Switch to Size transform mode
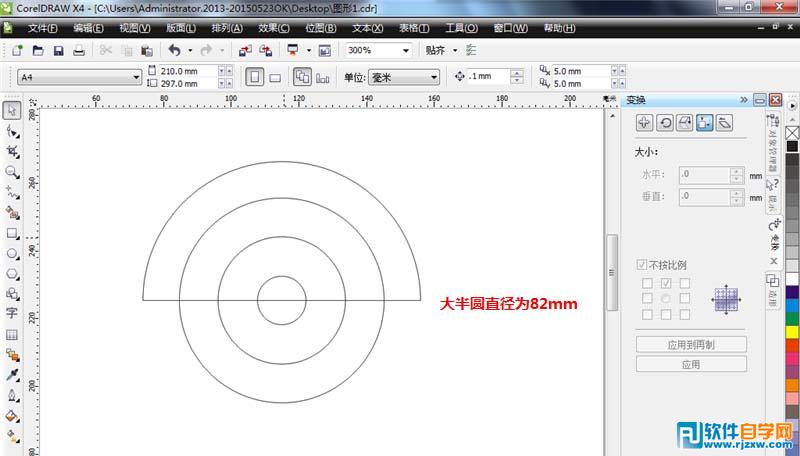 click(x=705, y=122)
